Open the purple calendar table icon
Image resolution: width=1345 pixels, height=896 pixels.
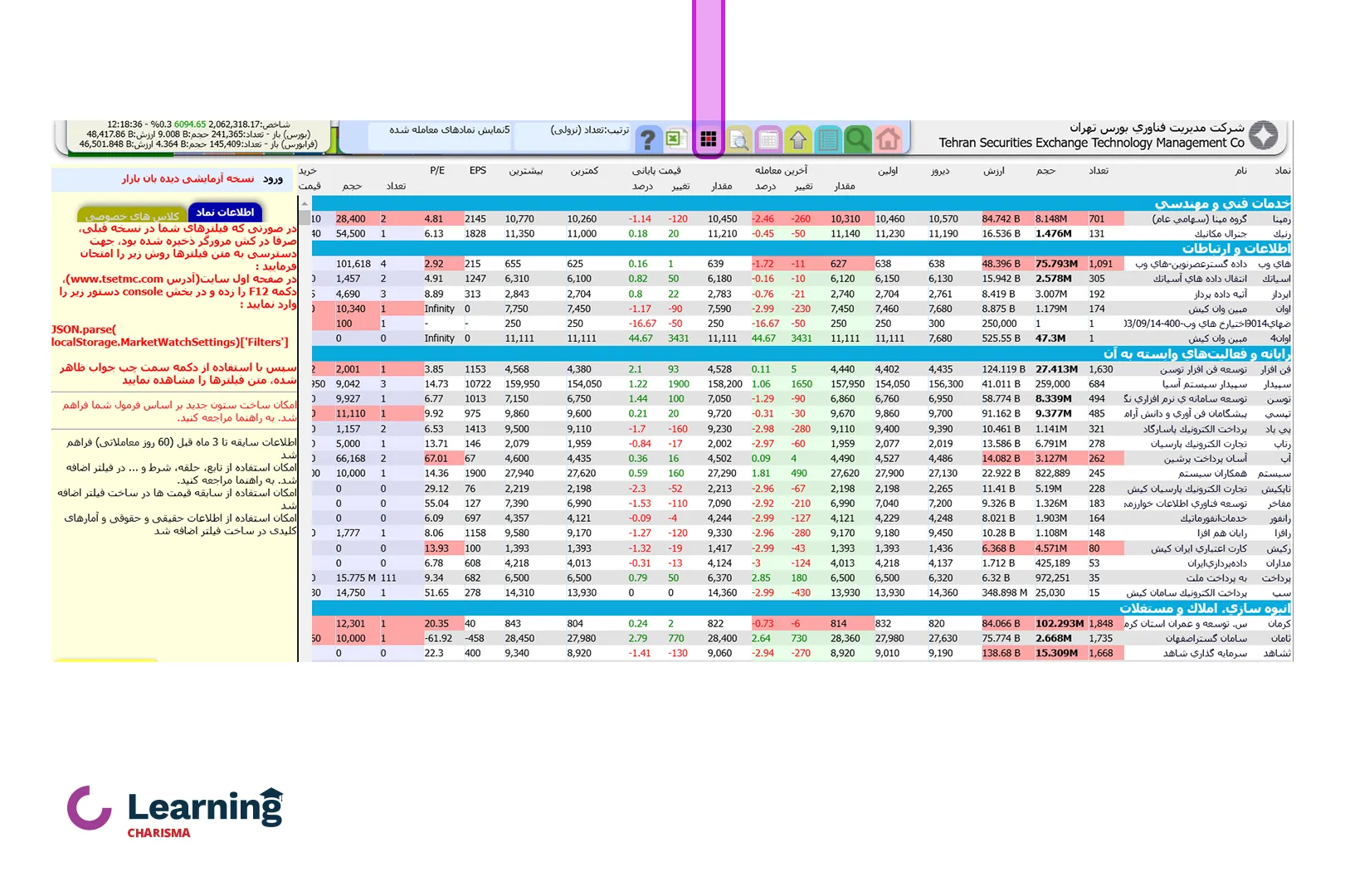tap(768, 139)
